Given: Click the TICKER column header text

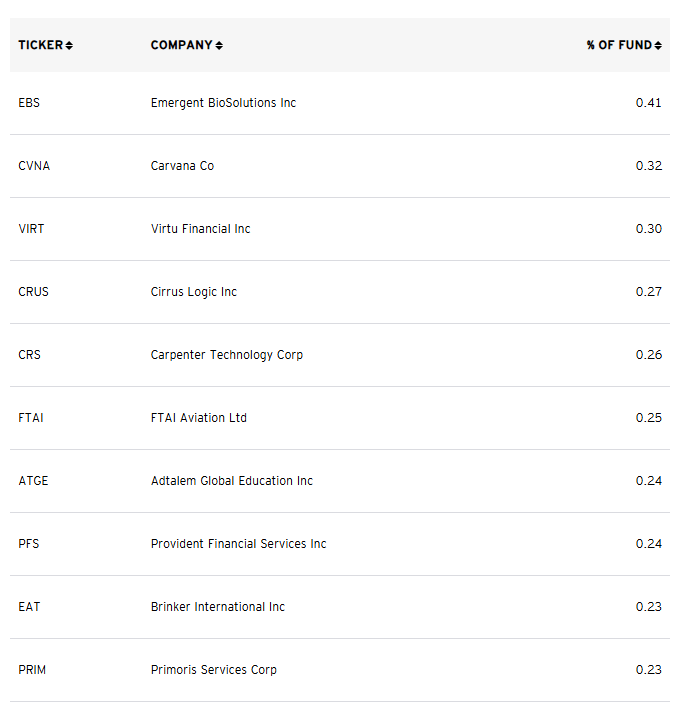Looking at the screenshot, I should (x=41, y=45).
